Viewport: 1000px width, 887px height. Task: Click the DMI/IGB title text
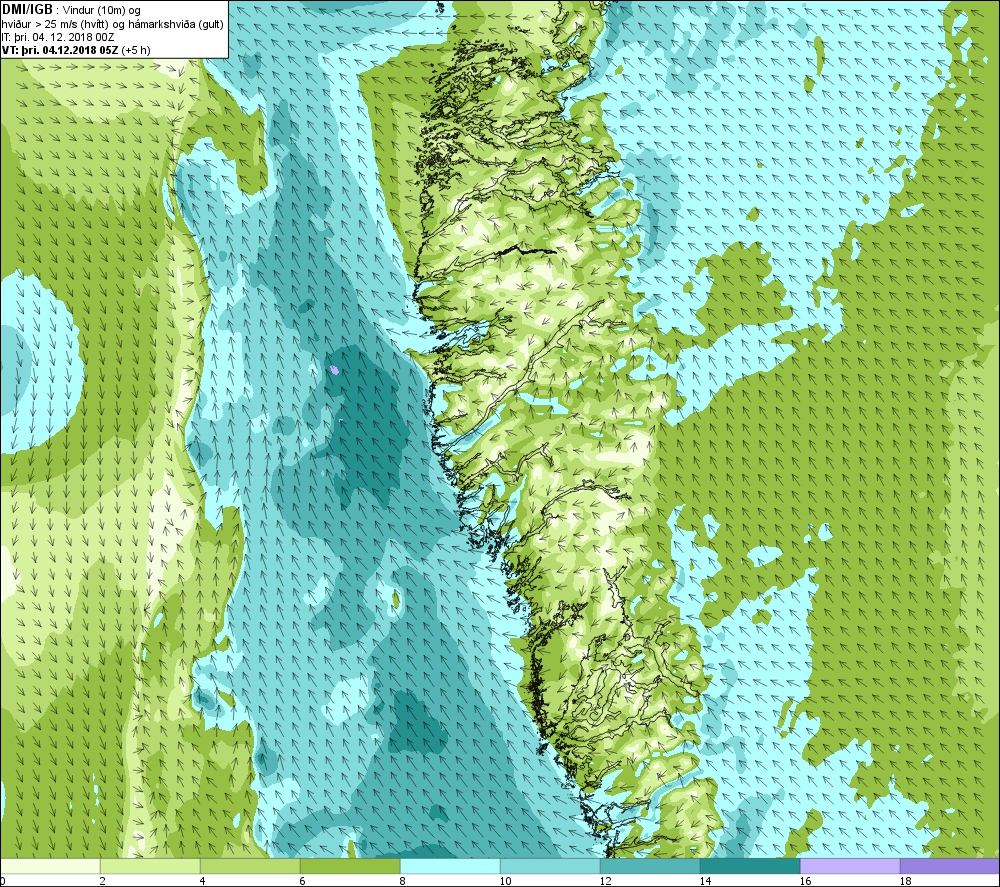pyautogui.click(x=27, y=10)
